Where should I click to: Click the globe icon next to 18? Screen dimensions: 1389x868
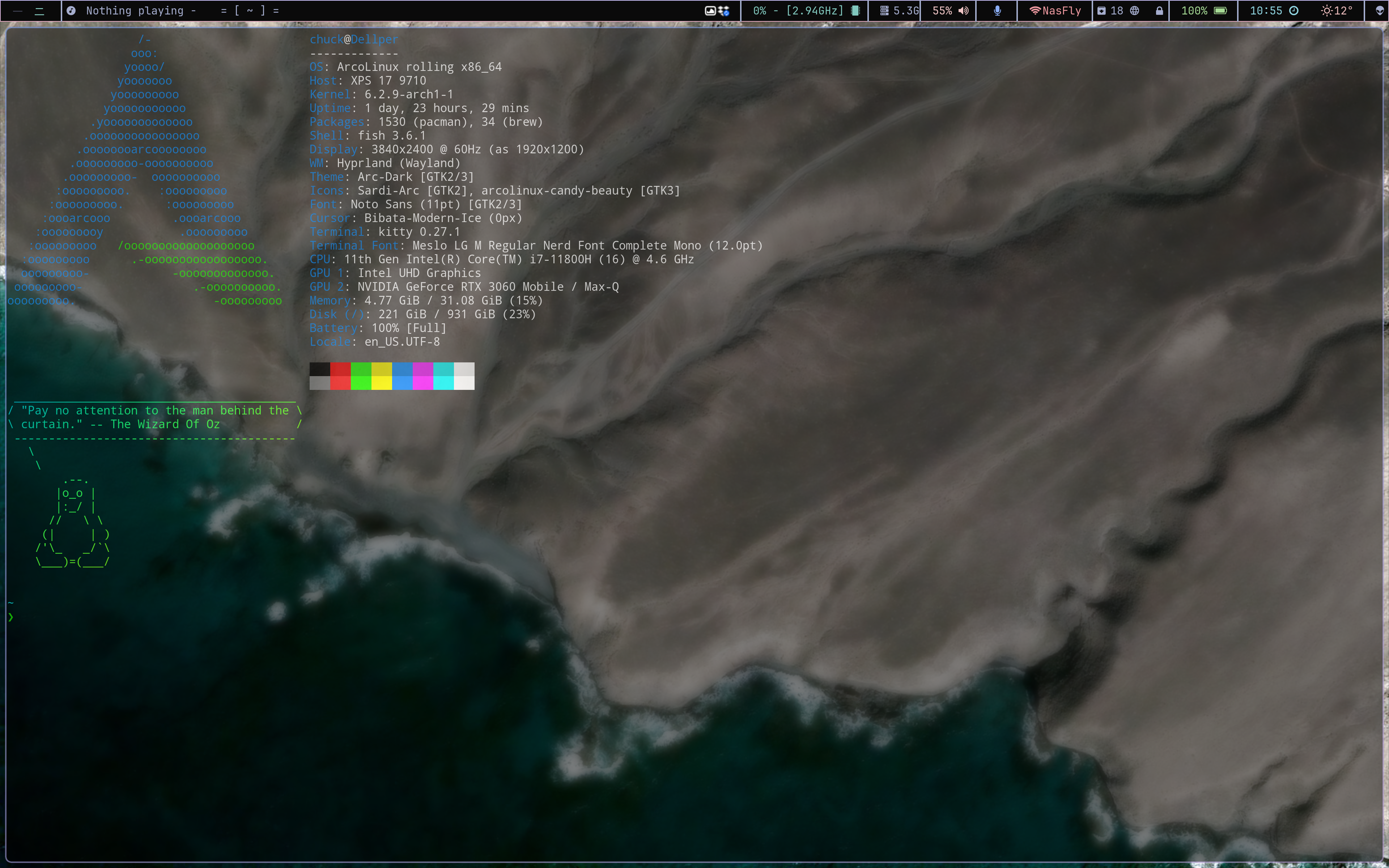[1135, 10]
